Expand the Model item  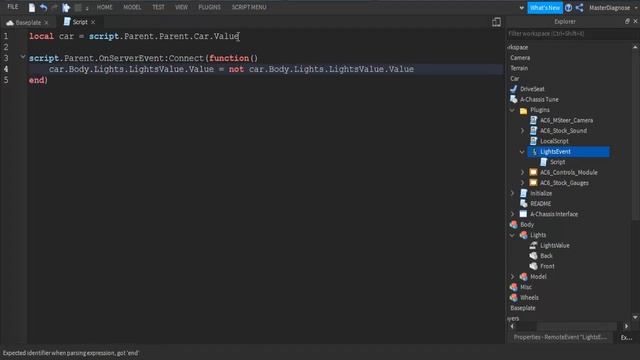[513, 276]
